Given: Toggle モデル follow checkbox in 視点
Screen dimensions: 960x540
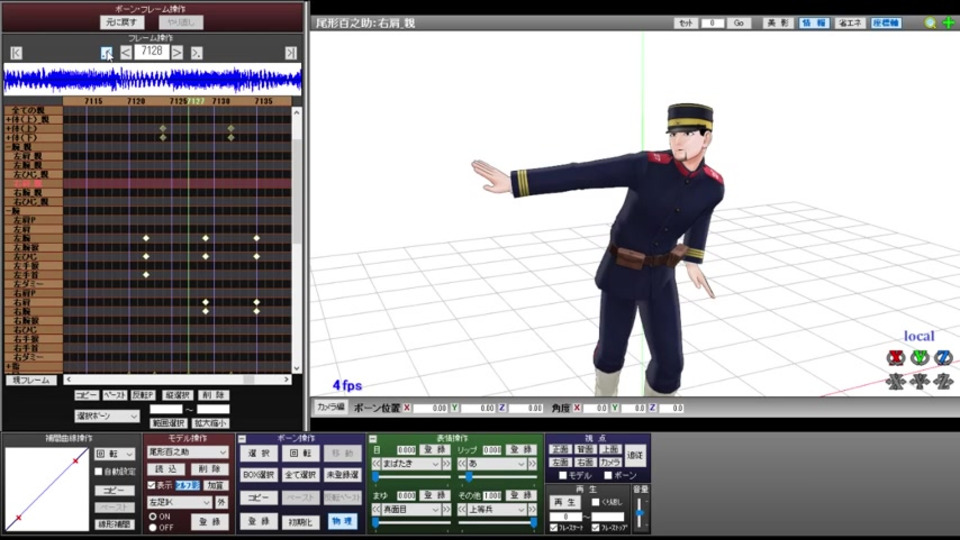Looking at the screenshot, I should point(563,476).
